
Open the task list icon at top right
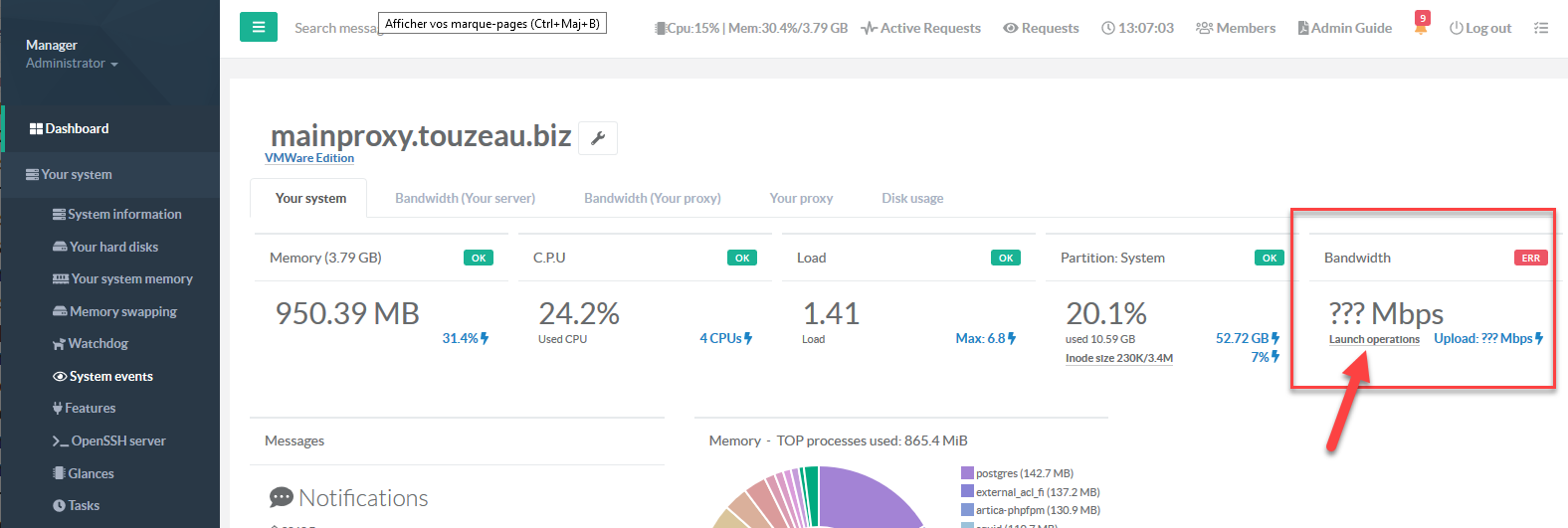[x=1541, y=28]
